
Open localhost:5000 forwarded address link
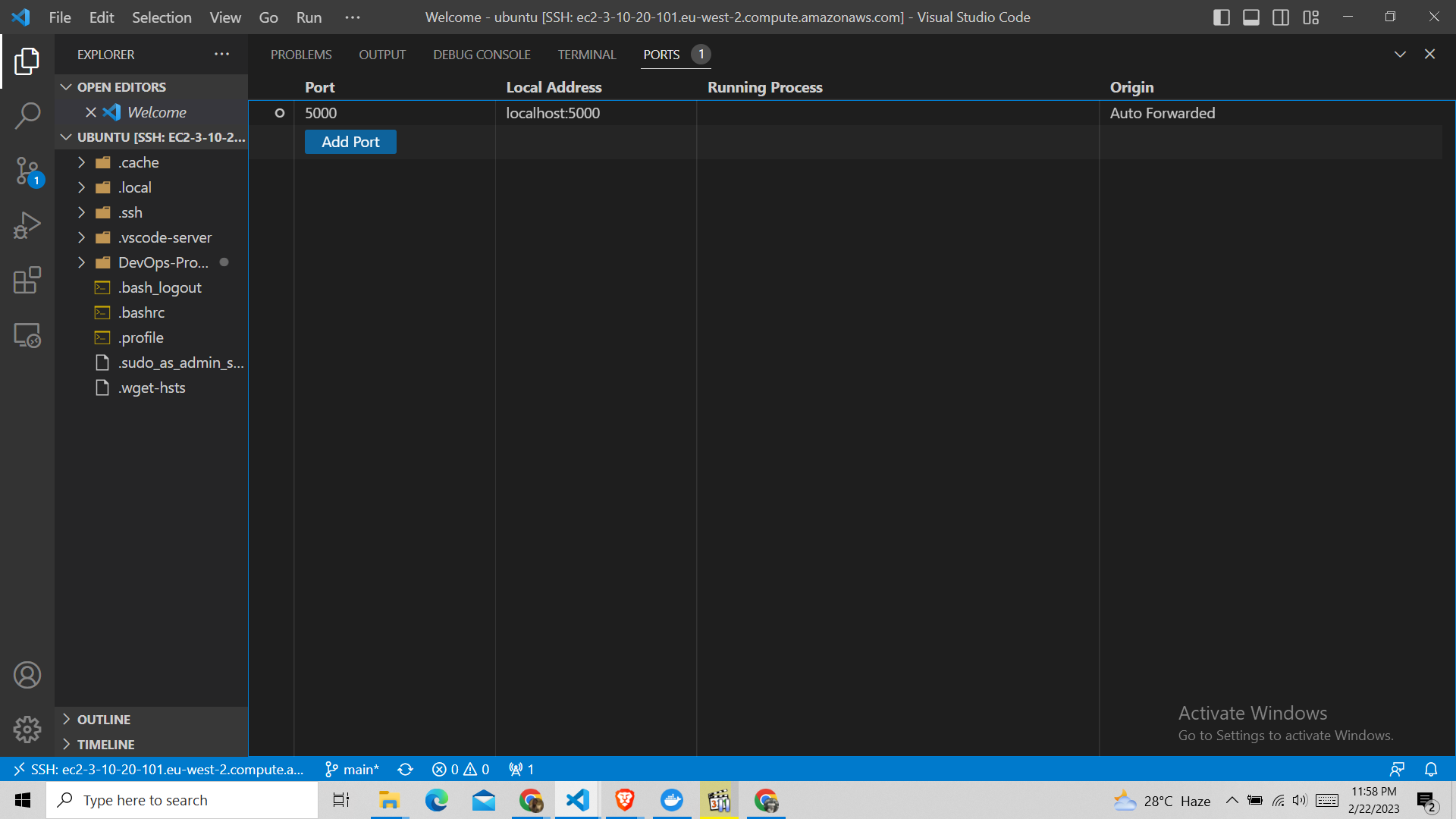point(553,112)
